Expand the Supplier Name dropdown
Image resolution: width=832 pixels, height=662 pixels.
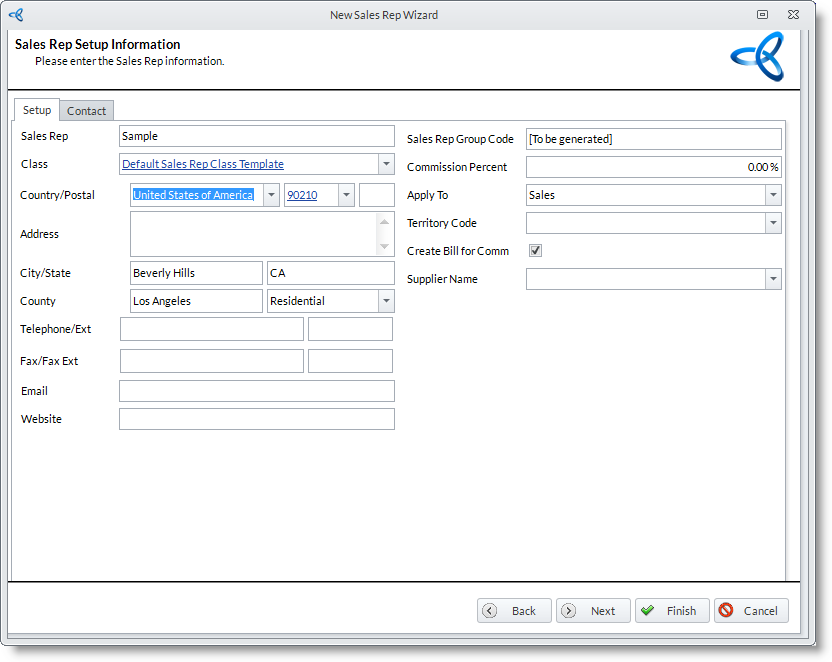[x=773, y=279]
